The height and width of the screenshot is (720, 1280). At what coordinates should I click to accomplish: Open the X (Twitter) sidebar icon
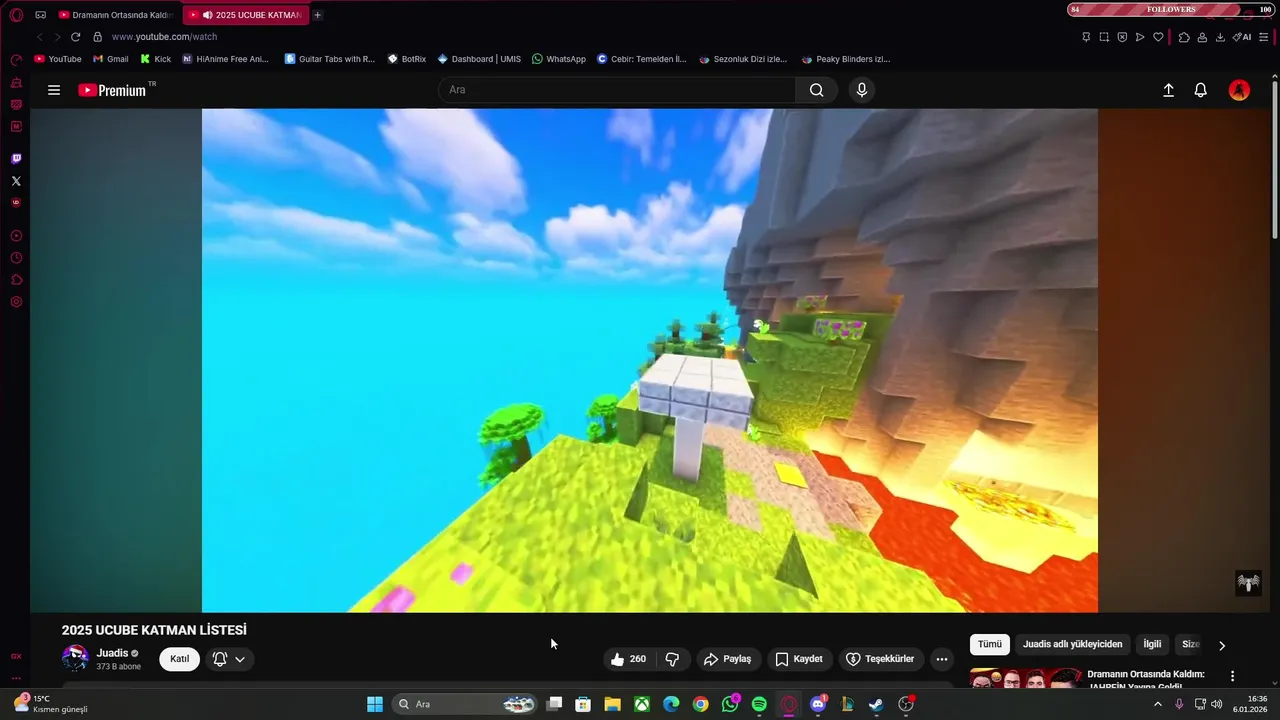tap(16, 181)
